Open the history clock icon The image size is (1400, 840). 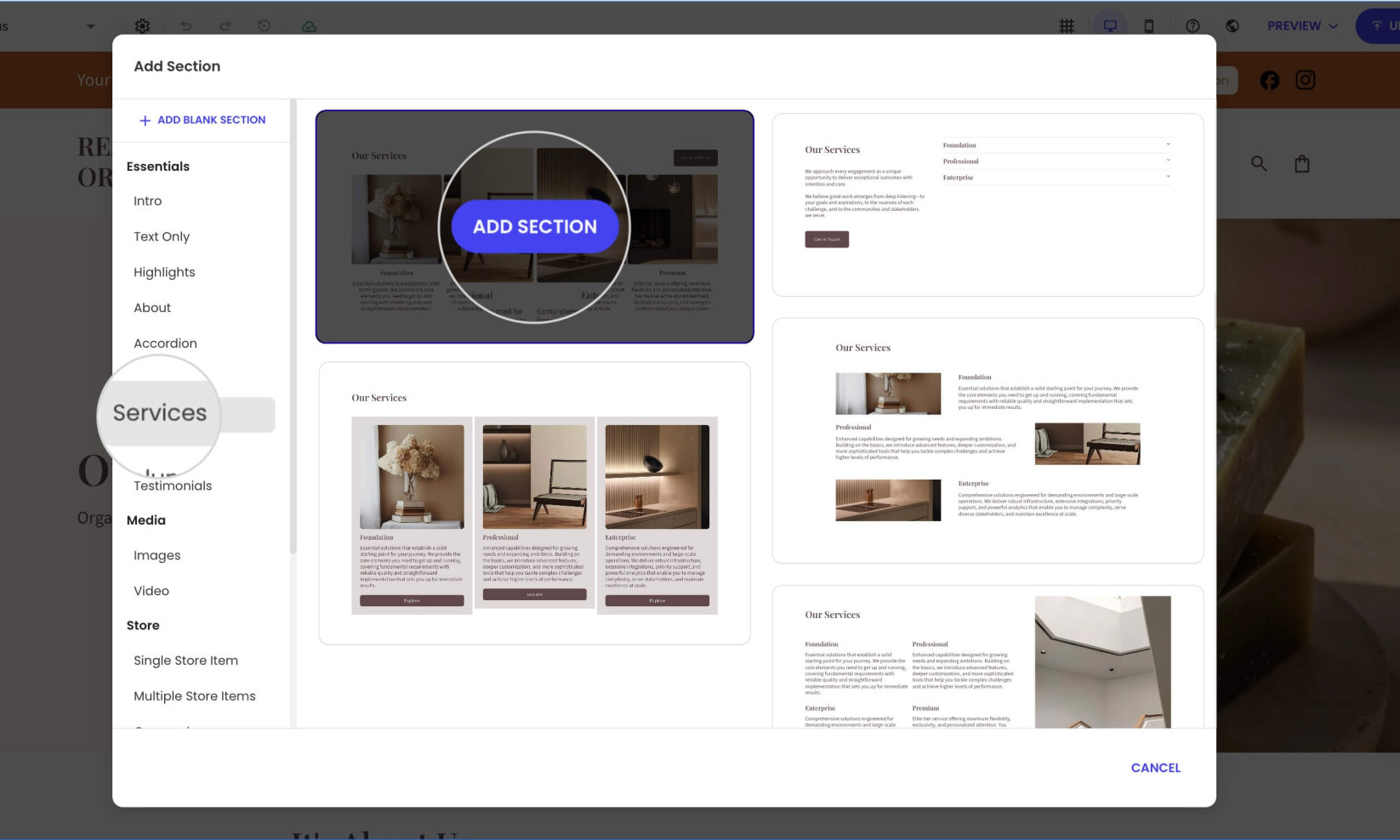(265, 26)
